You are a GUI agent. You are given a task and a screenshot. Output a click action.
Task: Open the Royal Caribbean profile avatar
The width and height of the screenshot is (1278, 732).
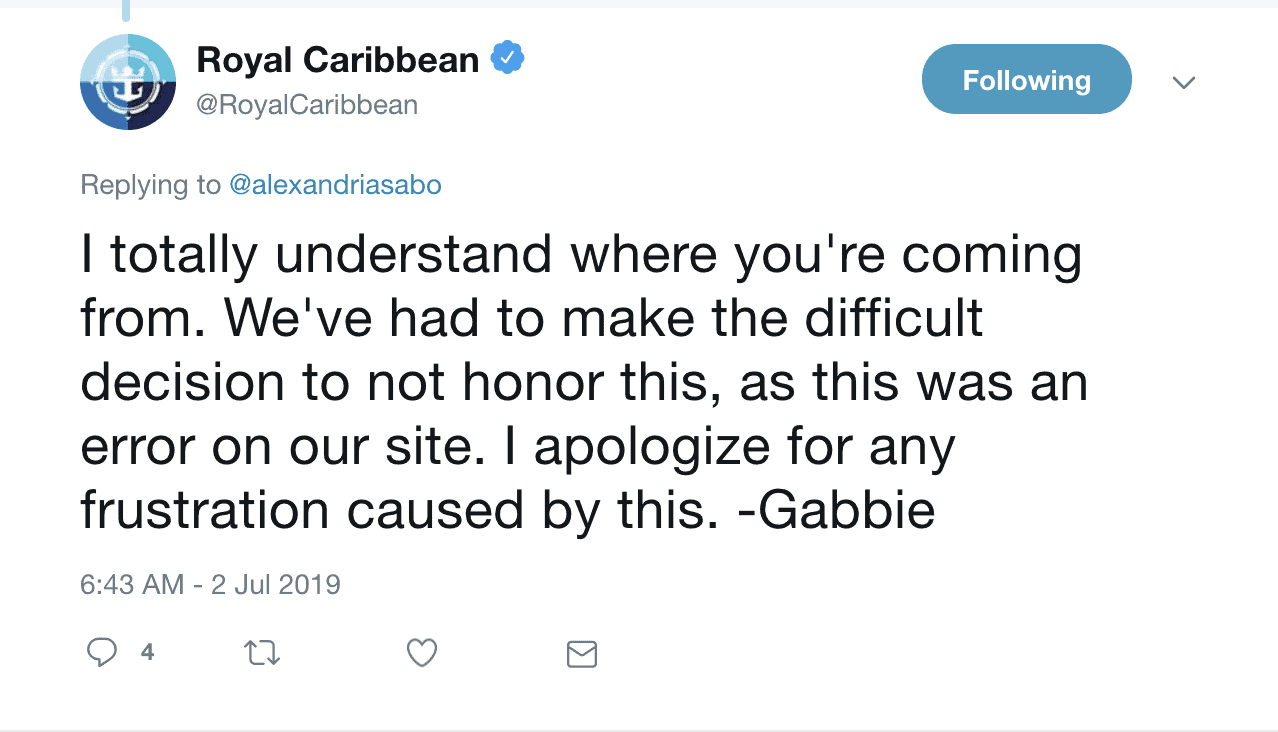coord(128,82)
